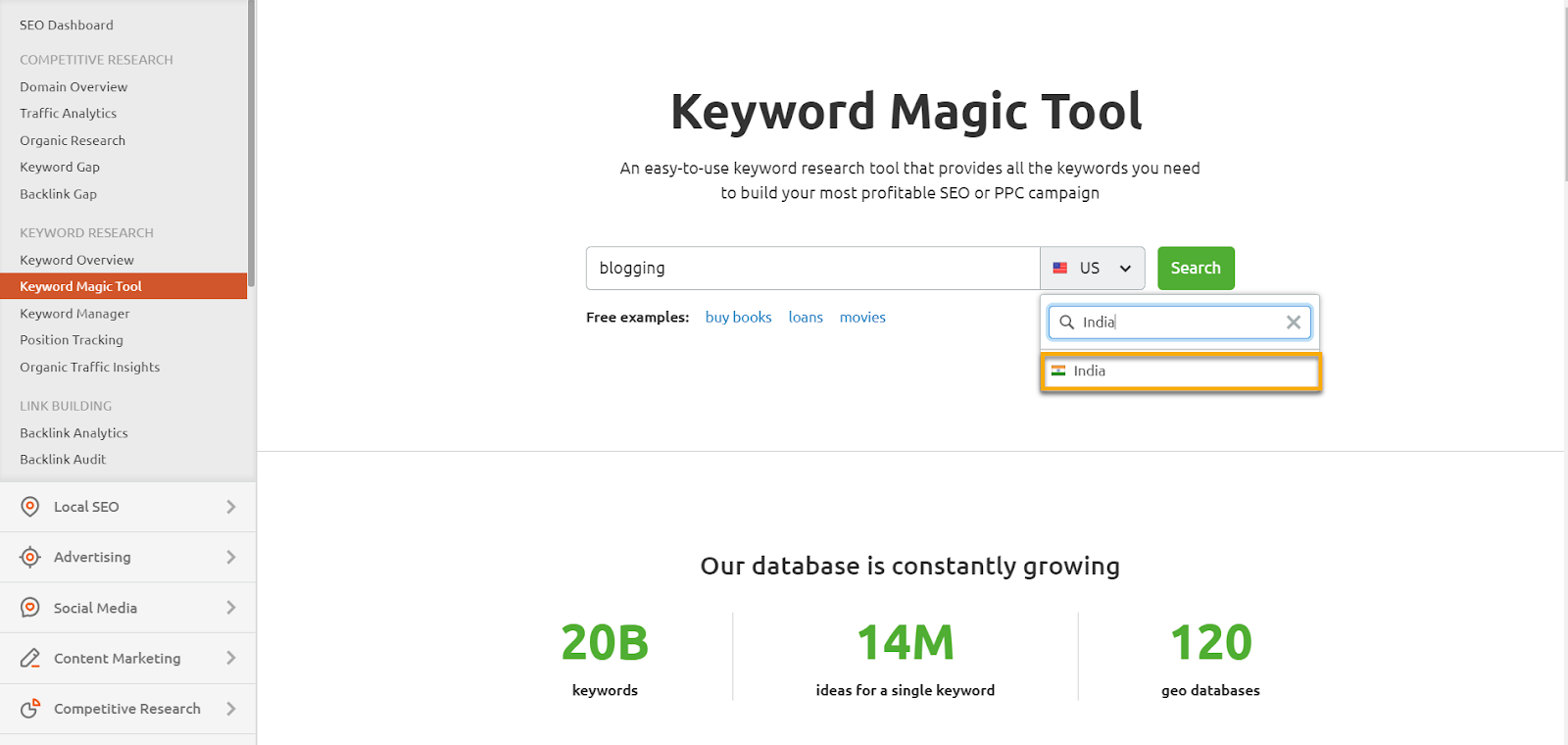Click the Content Marketing pencil icon
Screen dimensions: 1568x745
pos(30,658)
